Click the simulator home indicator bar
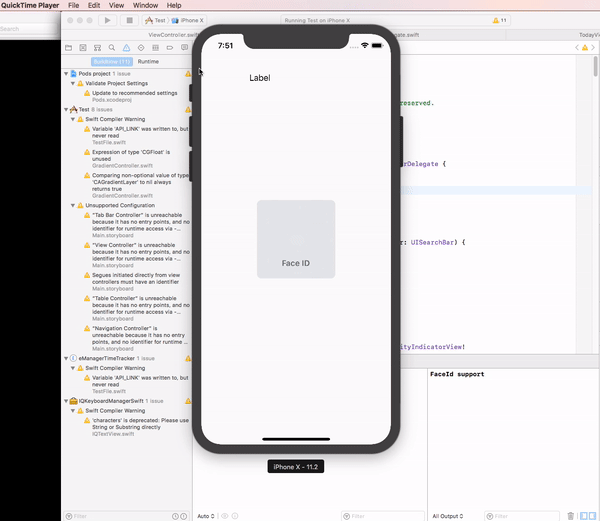 [296, 439]
